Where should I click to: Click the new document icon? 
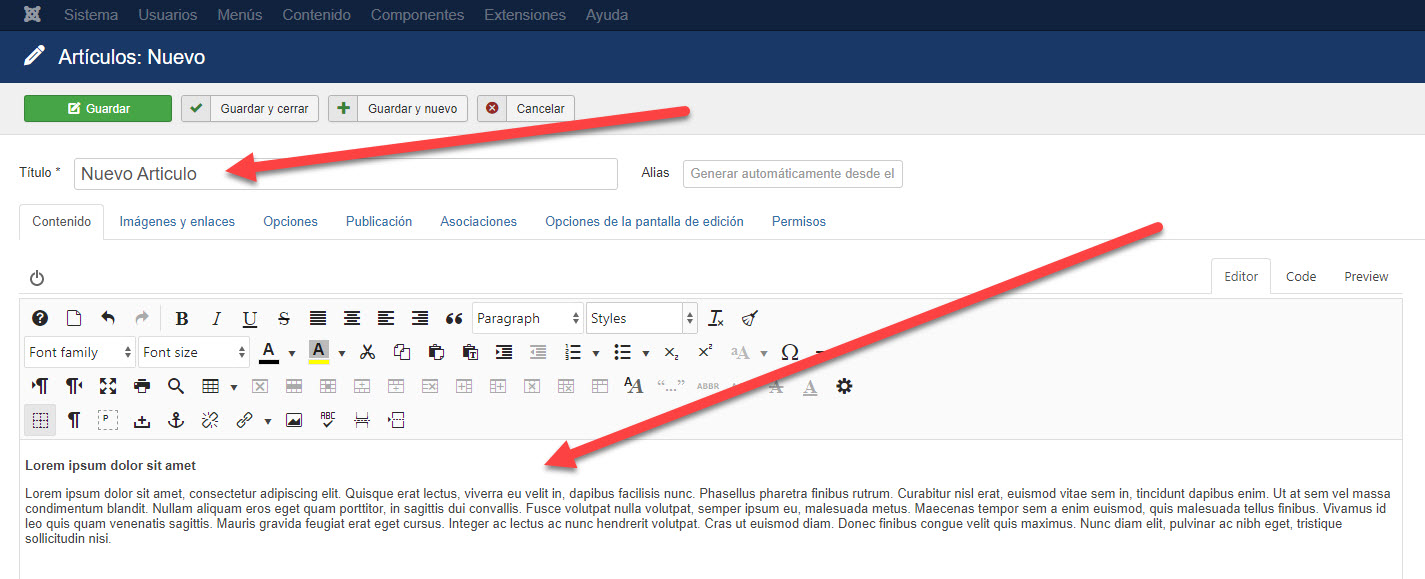[74, 318]
